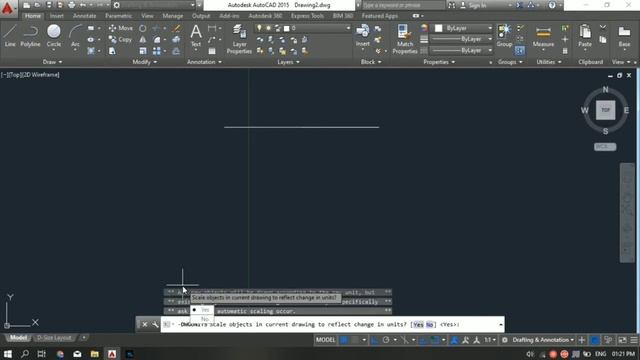Expand the Properties panel
Viewport: 640px width, 360px height.
pyautogui.click(x=439, y=62)
